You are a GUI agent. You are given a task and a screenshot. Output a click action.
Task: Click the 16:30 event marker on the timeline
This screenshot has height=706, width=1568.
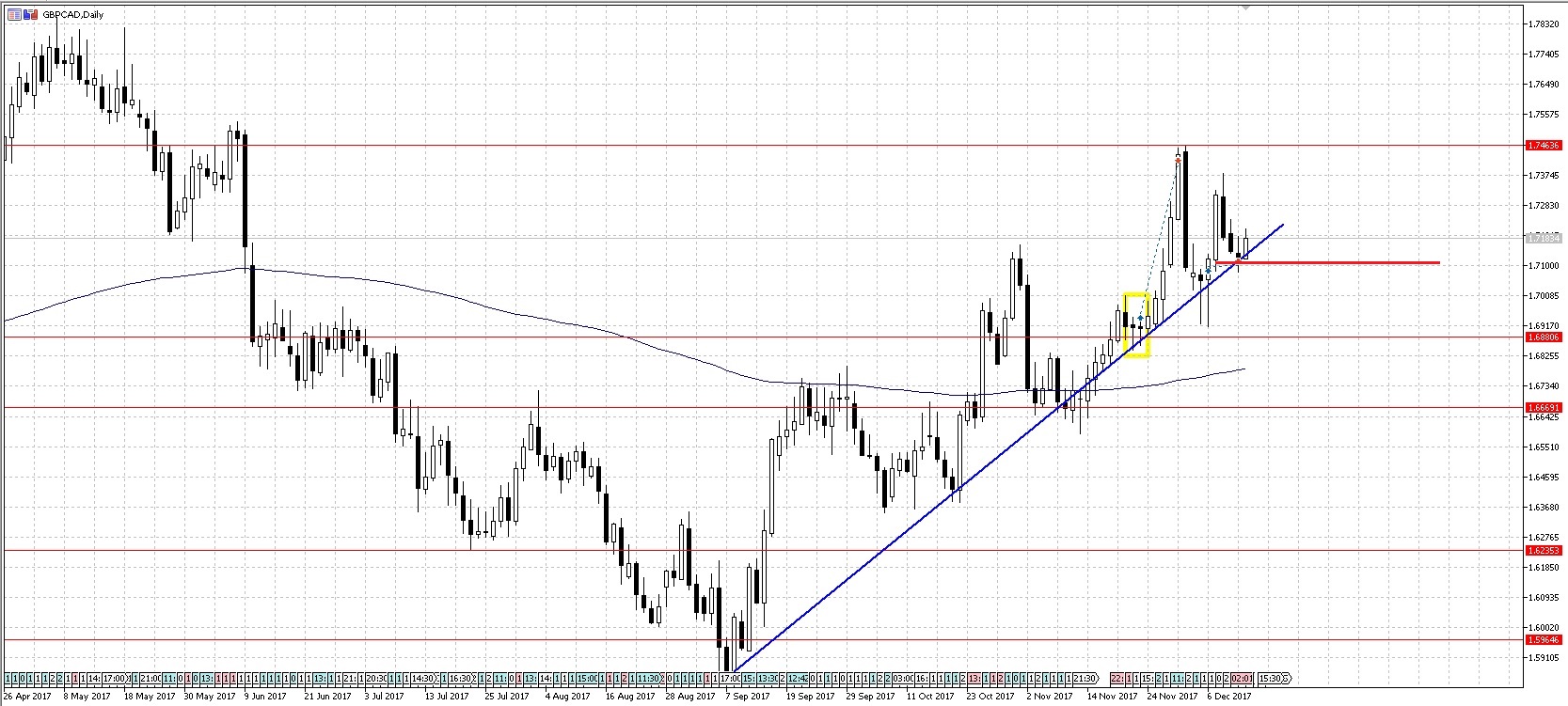click(460, 678)
